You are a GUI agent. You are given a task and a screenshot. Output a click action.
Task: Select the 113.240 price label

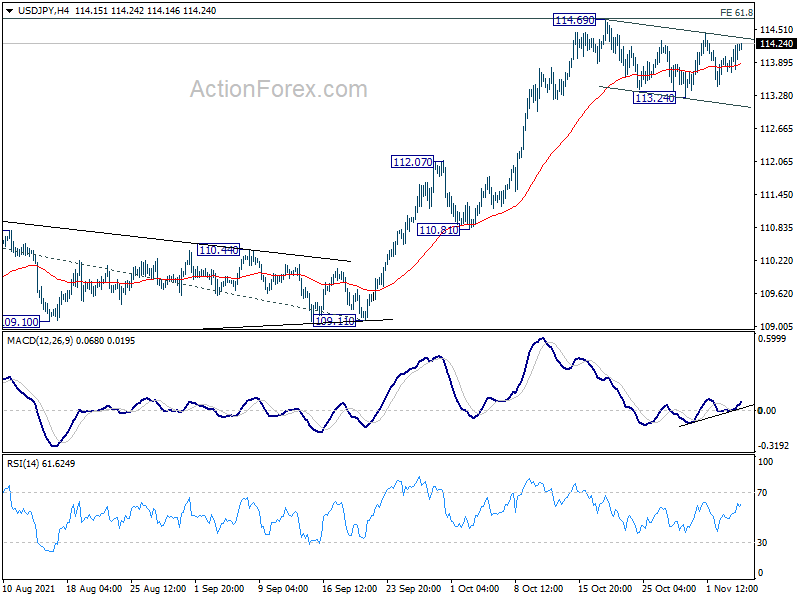655,97
